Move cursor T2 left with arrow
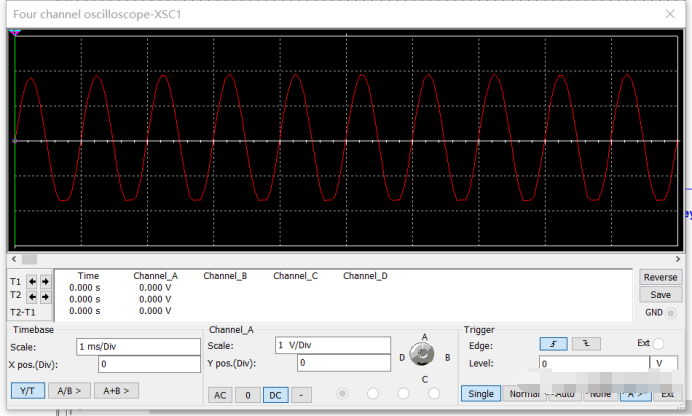 (x=32, y=297)
